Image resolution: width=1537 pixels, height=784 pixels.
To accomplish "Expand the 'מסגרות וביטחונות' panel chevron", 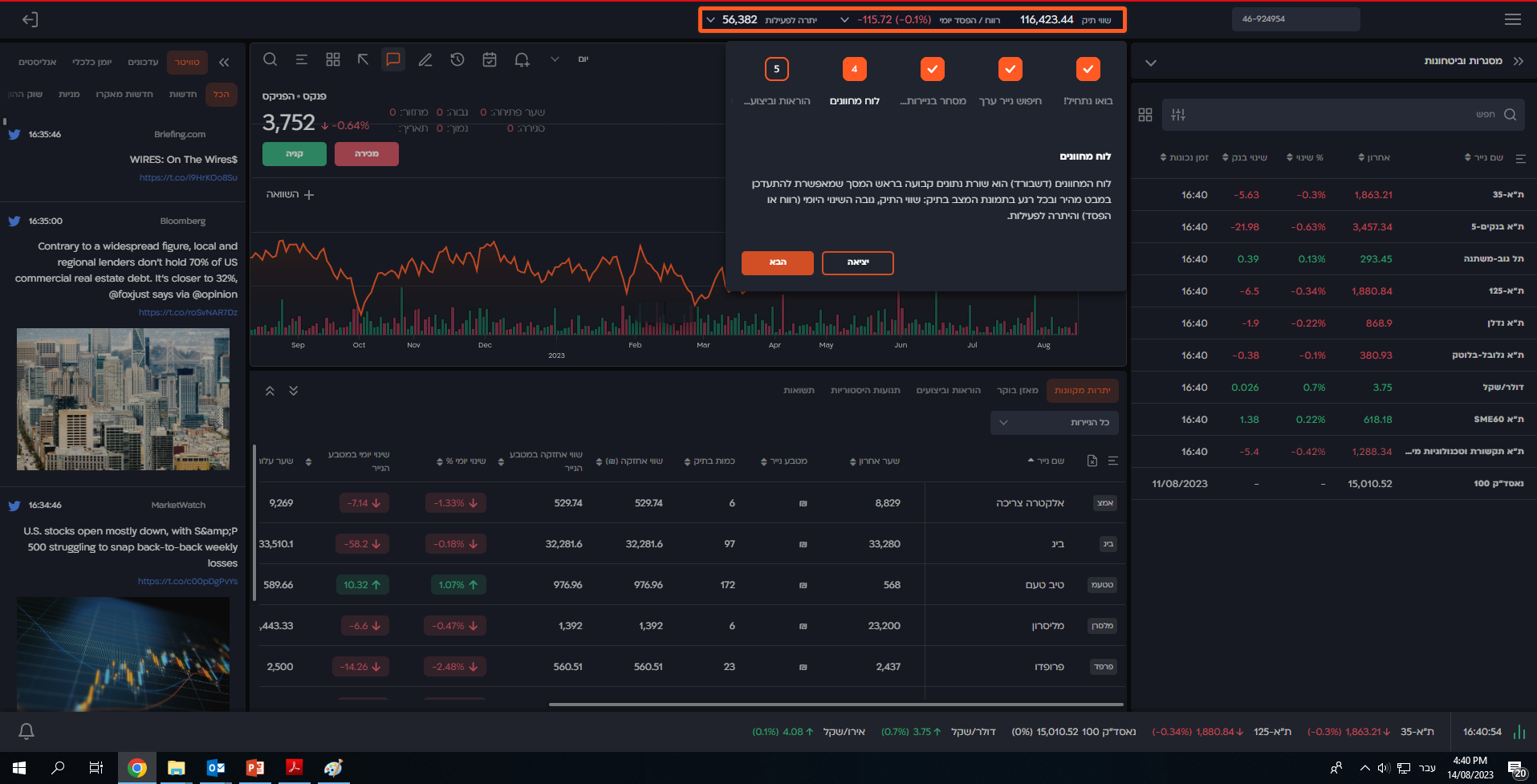I will point(1151,63).
